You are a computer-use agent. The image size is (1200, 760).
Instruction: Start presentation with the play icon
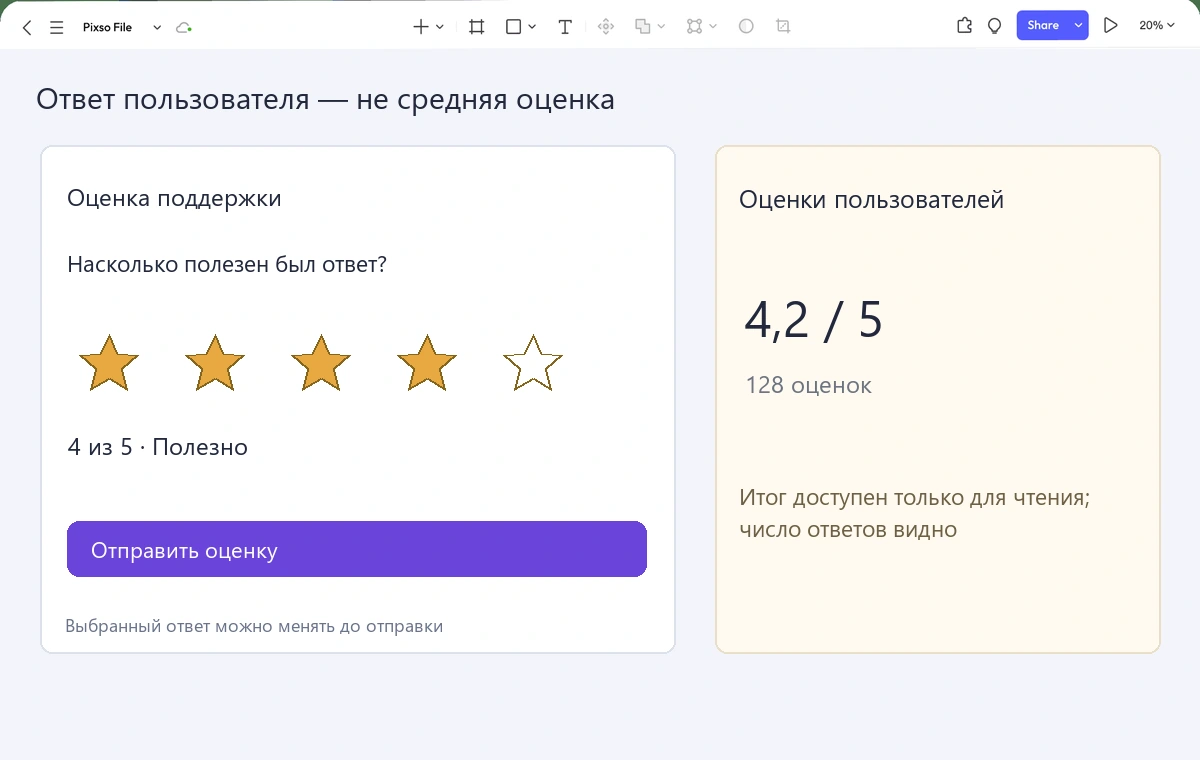1110,26
